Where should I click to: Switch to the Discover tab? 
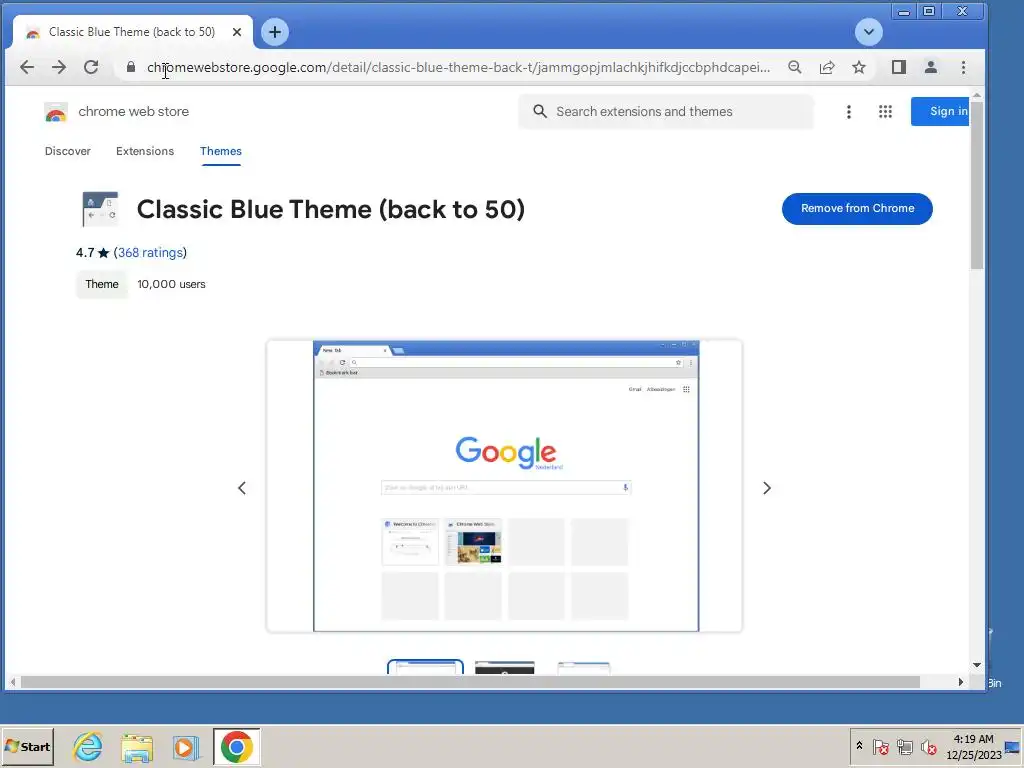point(68,151)
